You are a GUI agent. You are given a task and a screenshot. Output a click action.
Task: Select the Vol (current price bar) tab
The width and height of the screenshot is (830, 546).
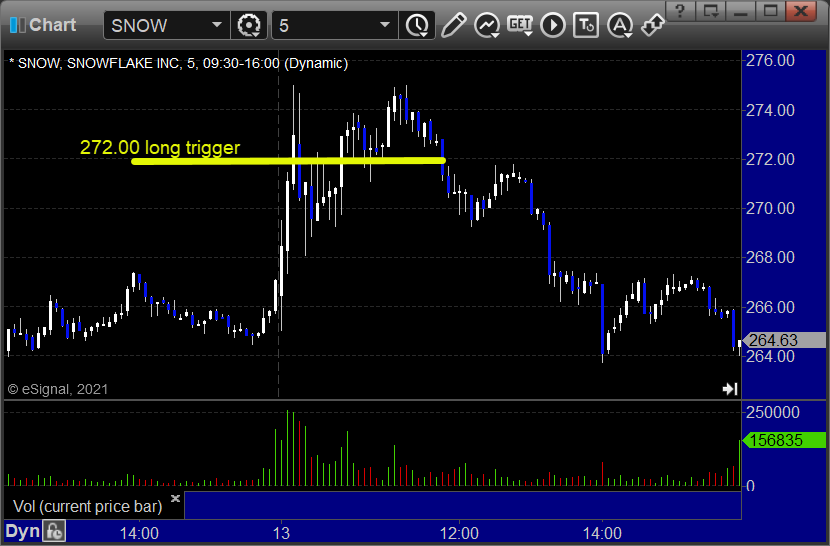tap(87, 506)
